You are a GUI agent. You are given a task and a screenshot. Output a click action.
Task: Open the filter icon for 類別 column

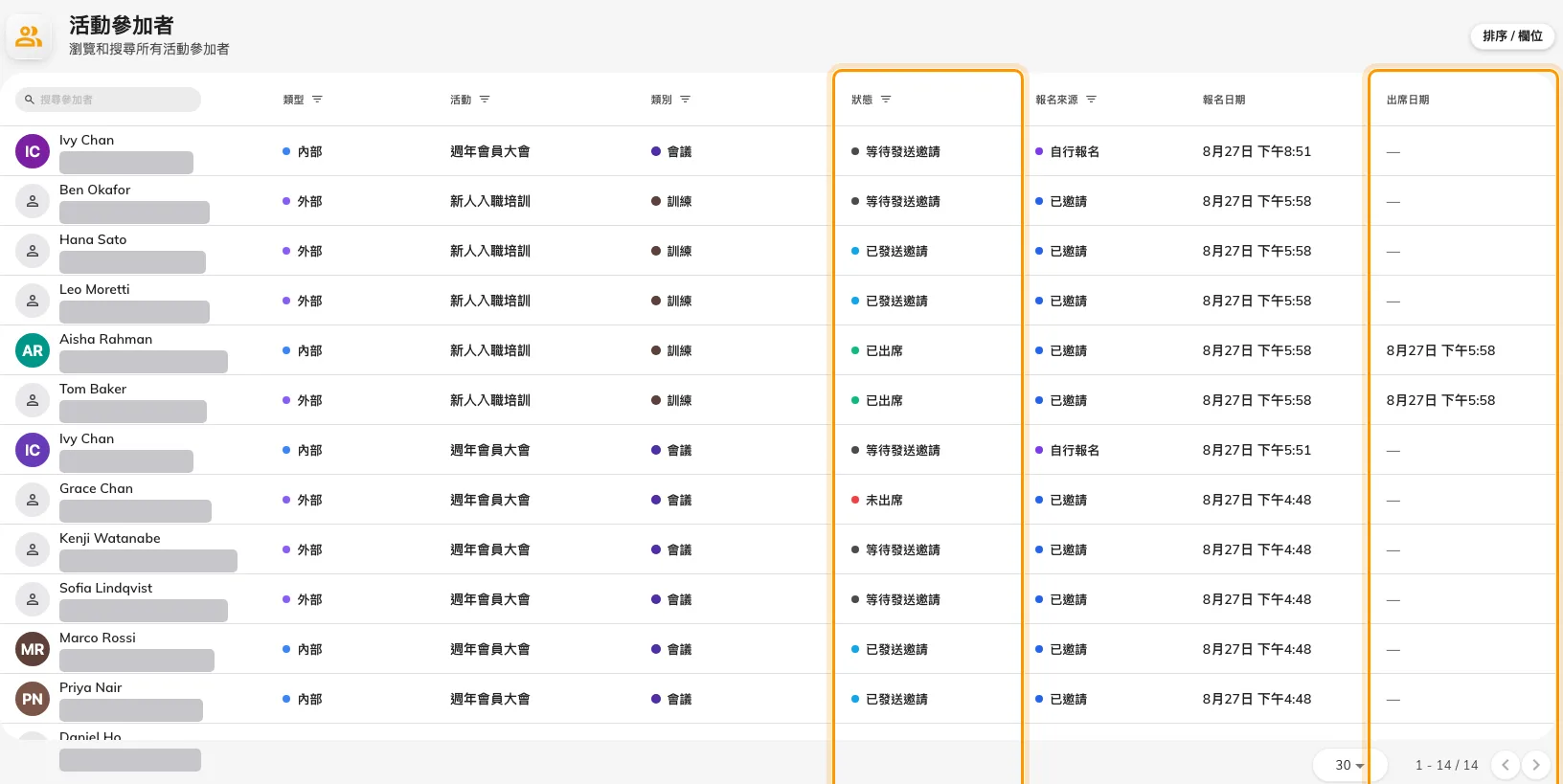[x=685, y=100]
